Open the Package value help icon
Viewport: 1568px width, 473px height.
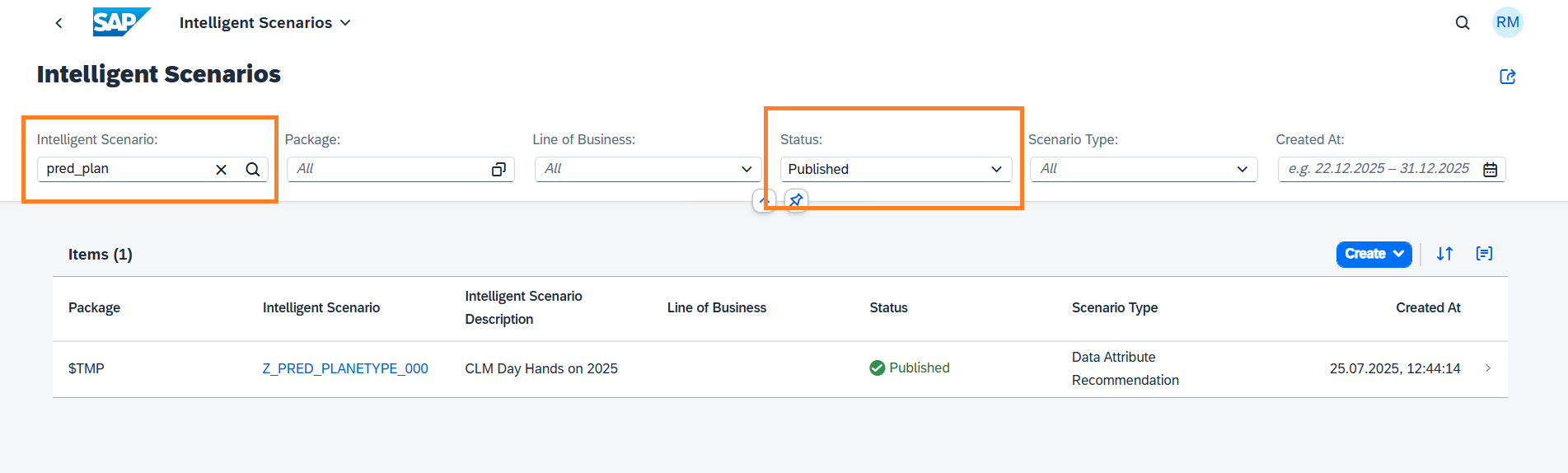pyautogui.click(x=498, y=170)
